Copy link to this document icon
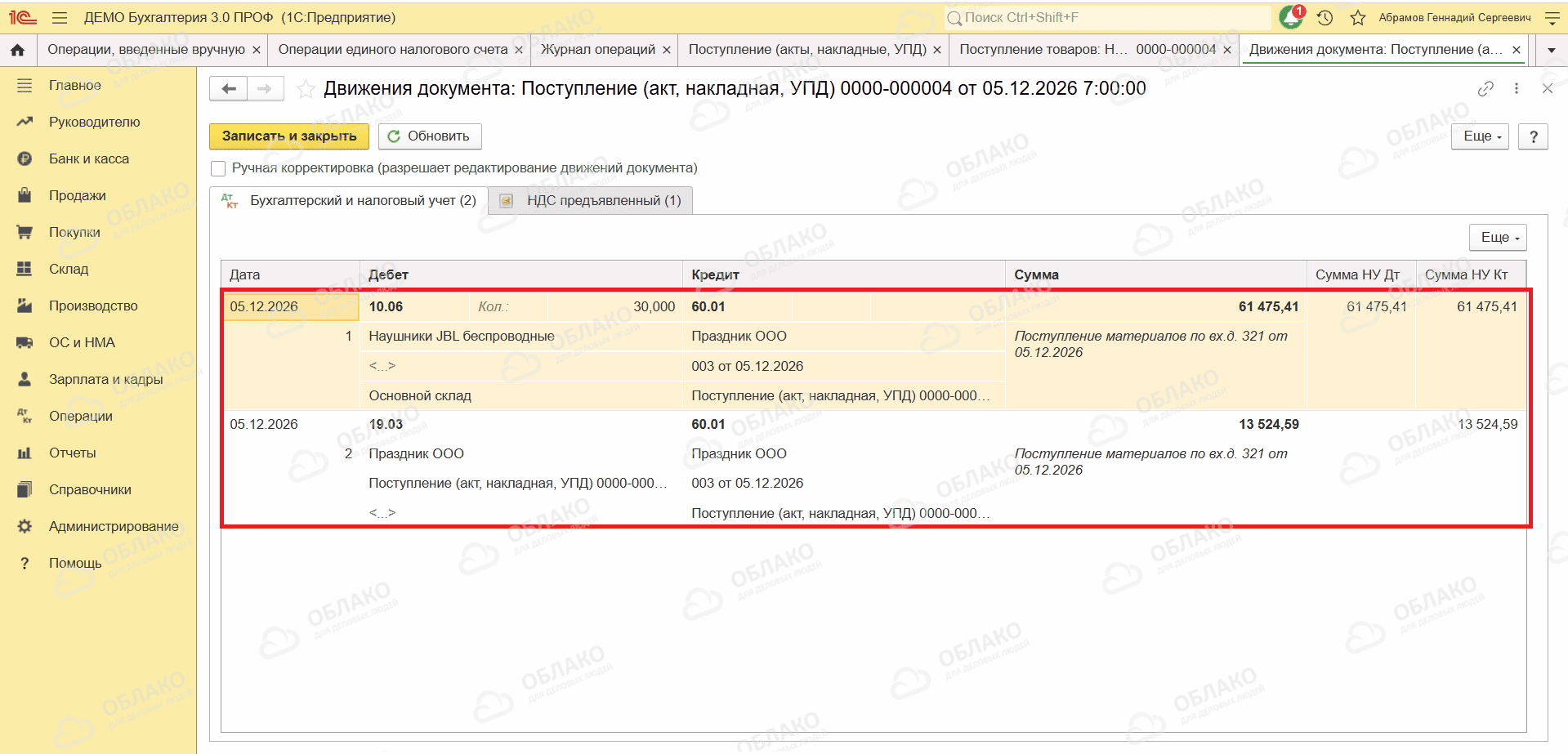 (1485, 88)
